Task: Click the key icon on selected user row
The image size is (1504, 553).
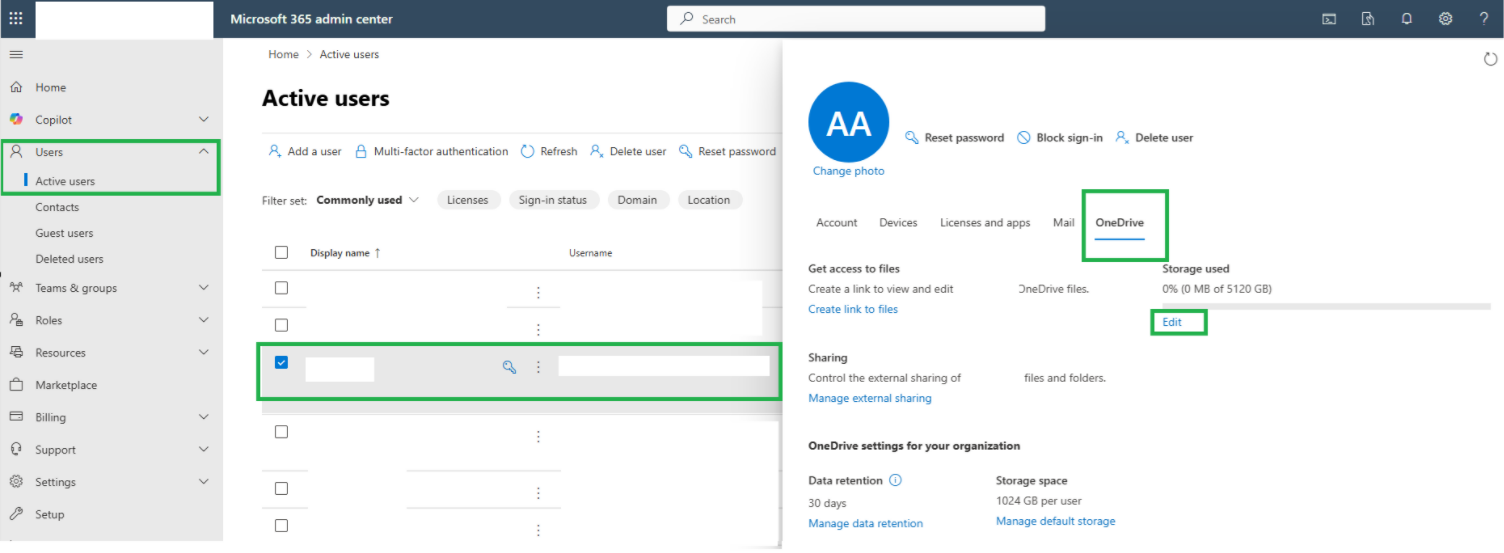Action: [x=509, y=367]
